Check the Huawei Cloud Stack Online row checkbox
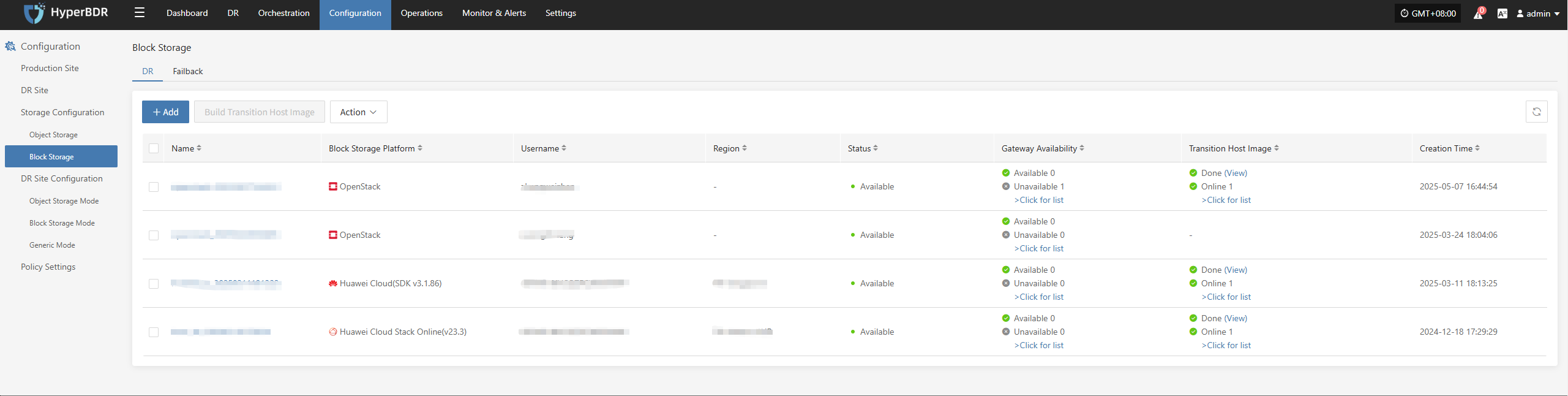This screenshot has width=1568, height=396. [x=154, y=332]
